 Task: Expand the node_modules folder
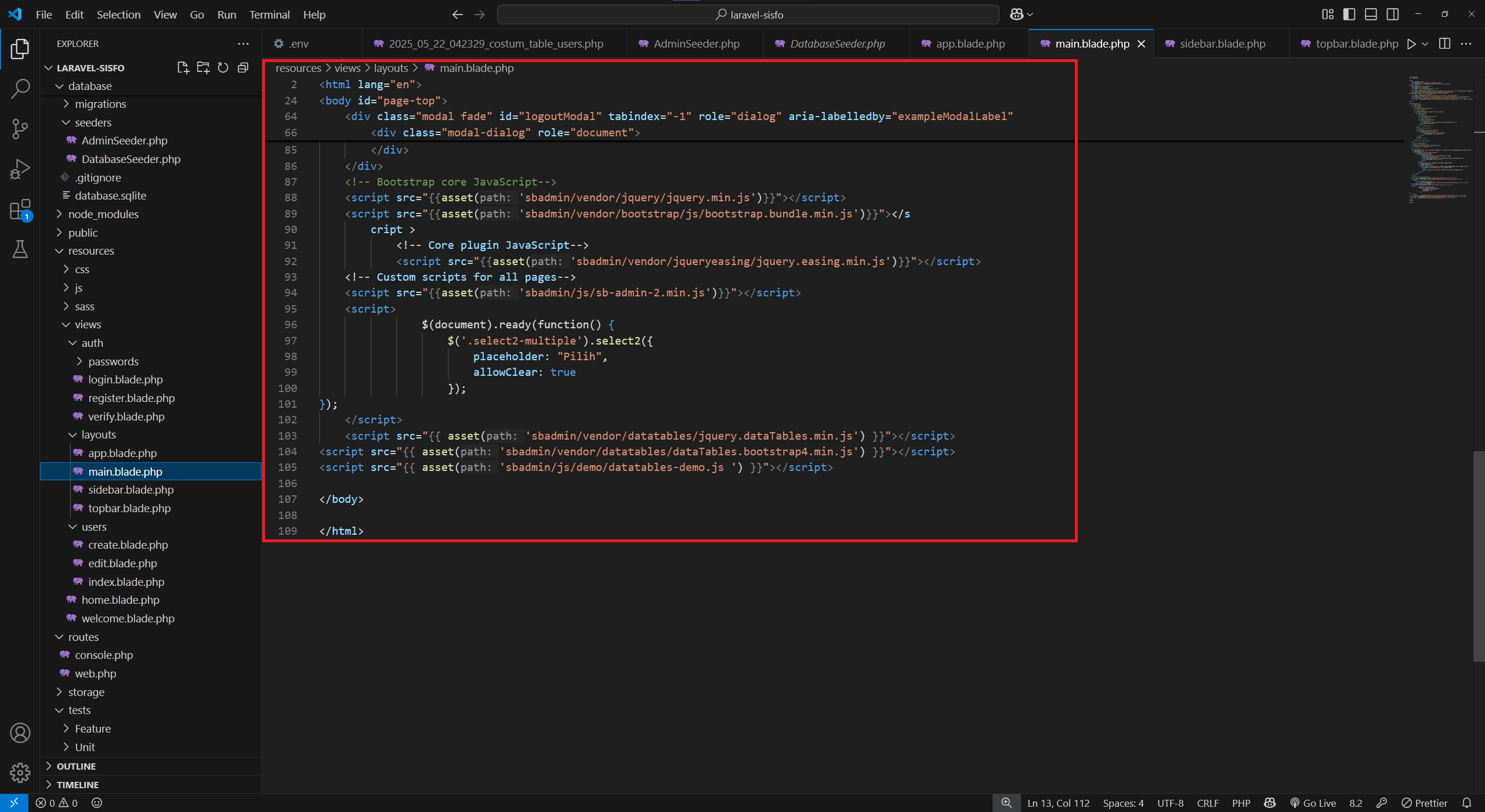click(x=103, y=214)
